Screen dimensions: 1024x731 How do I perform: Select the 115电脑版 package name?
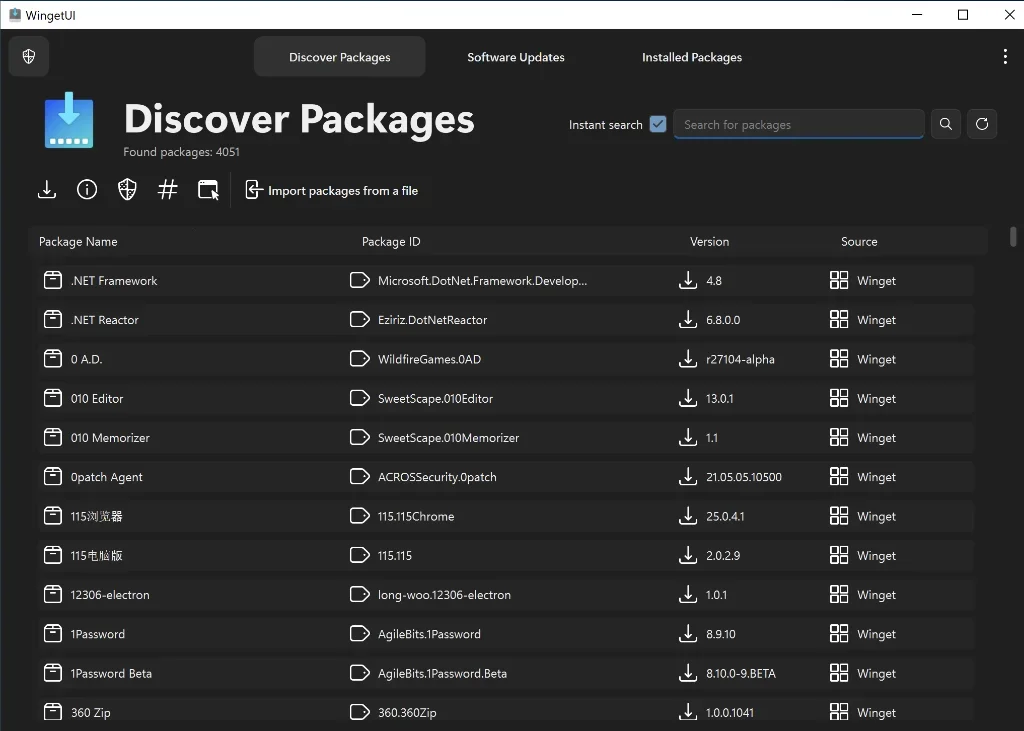click(x=96, y=555)
